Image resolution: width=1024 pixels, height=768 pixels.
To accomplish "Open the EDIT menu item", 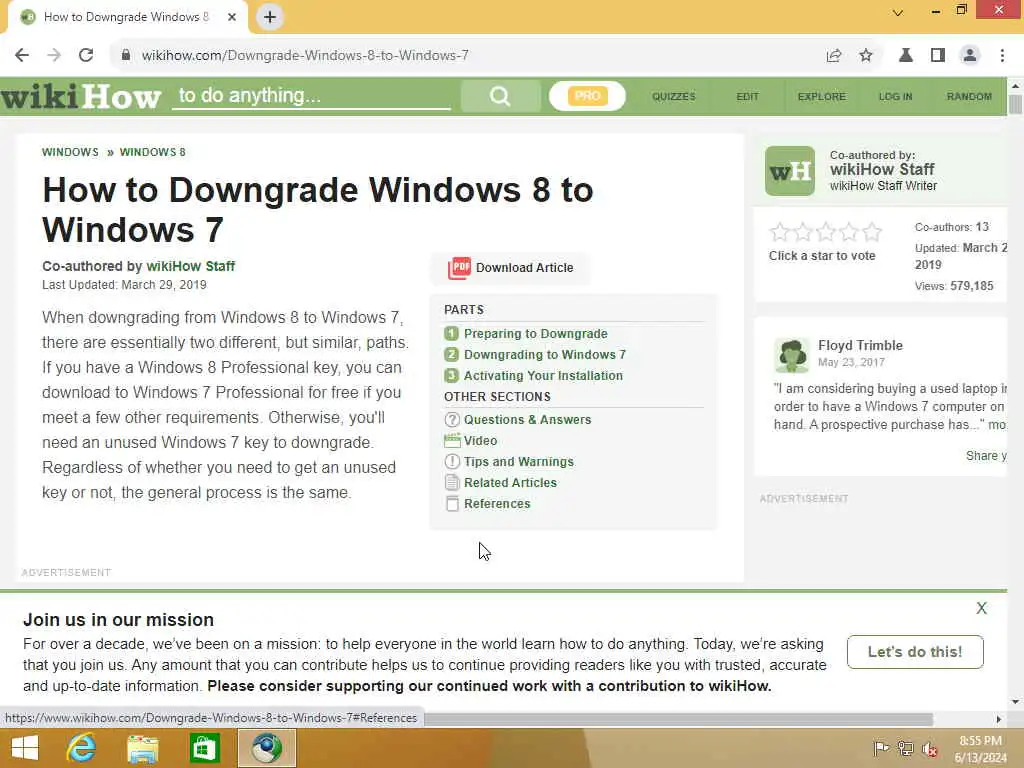I will tap(748, 97).
